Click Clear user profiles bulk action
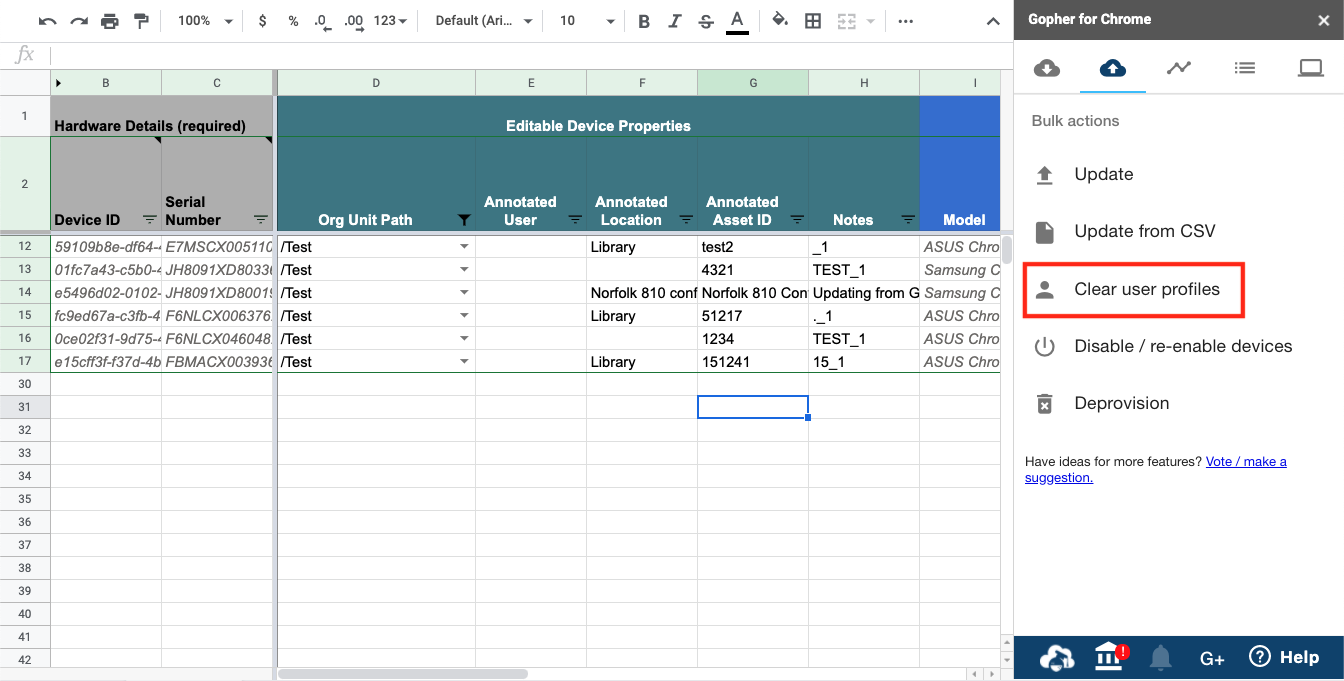 1146,290
